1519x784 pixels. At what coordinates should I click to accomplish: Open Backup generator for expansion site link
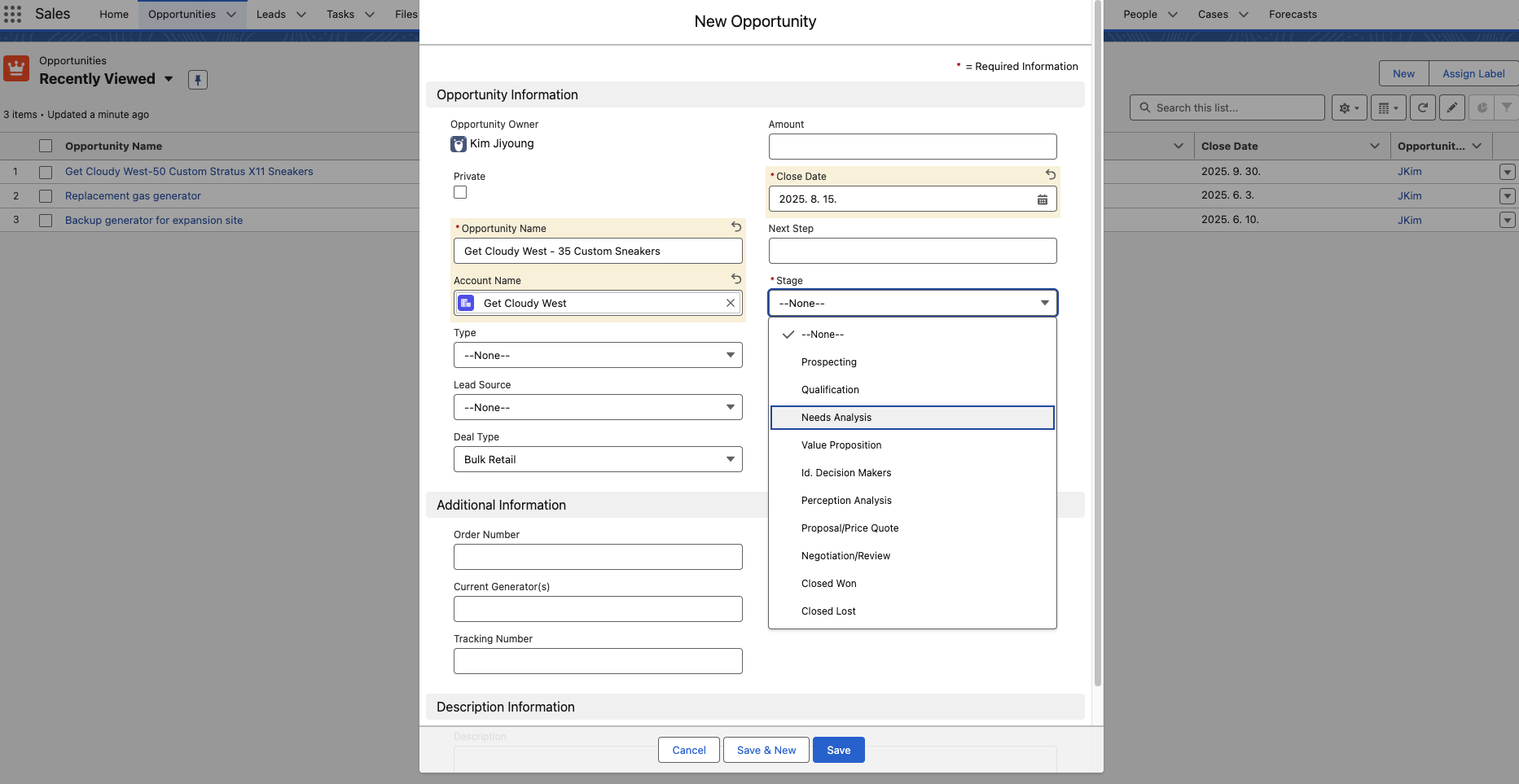coord(154,221)
